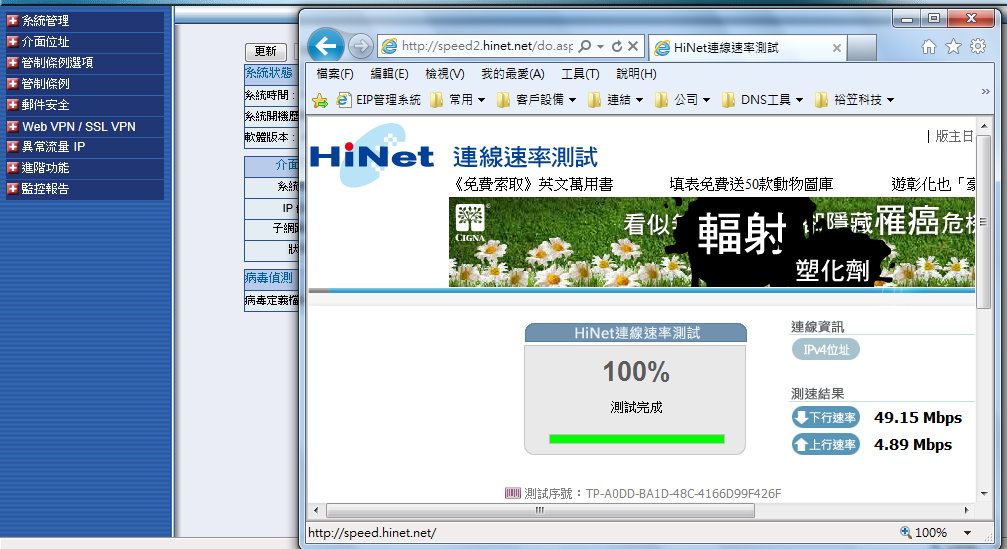Open the EIP管理系統 favorite
The width and height of the screenshot is (1007, 549).
coord(379,100)
